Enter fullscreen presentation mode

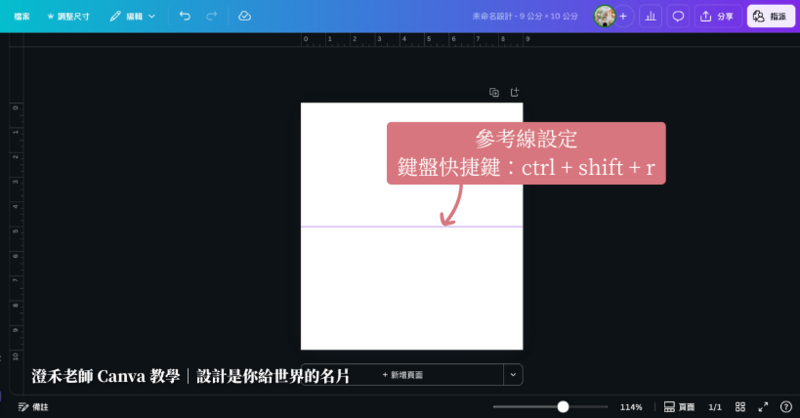763,407
